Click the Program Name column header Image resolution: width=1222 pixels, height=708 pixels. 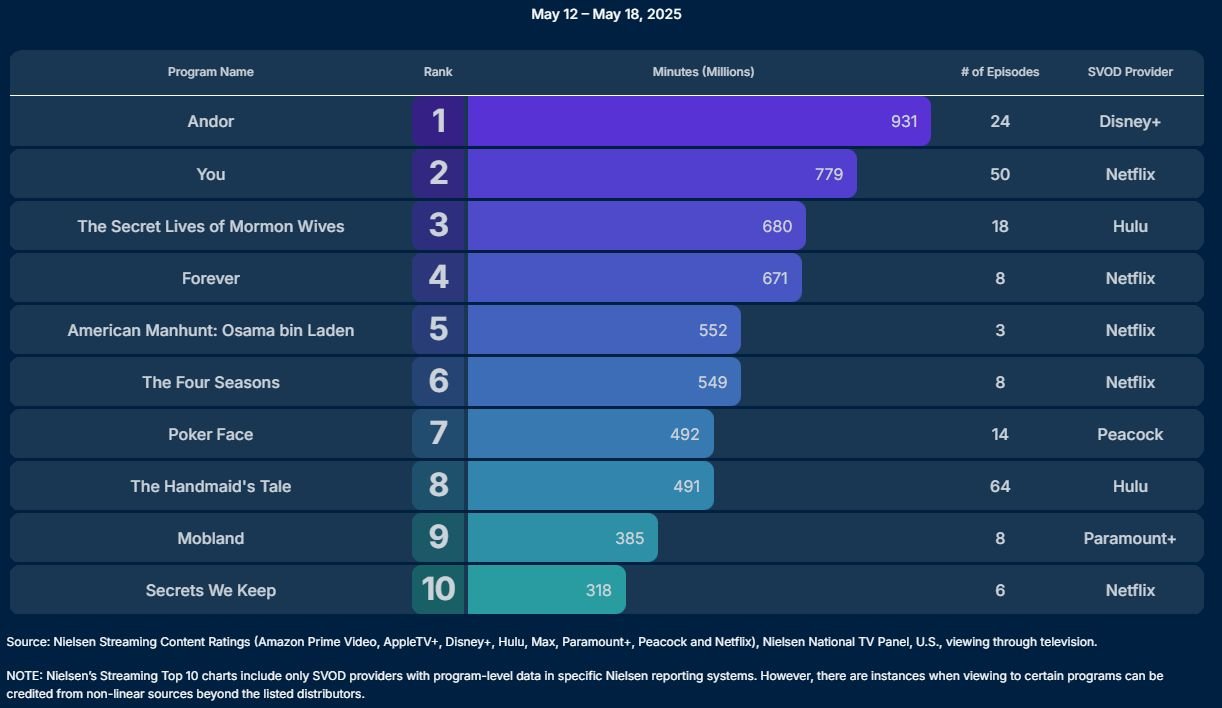coord(210,72)
